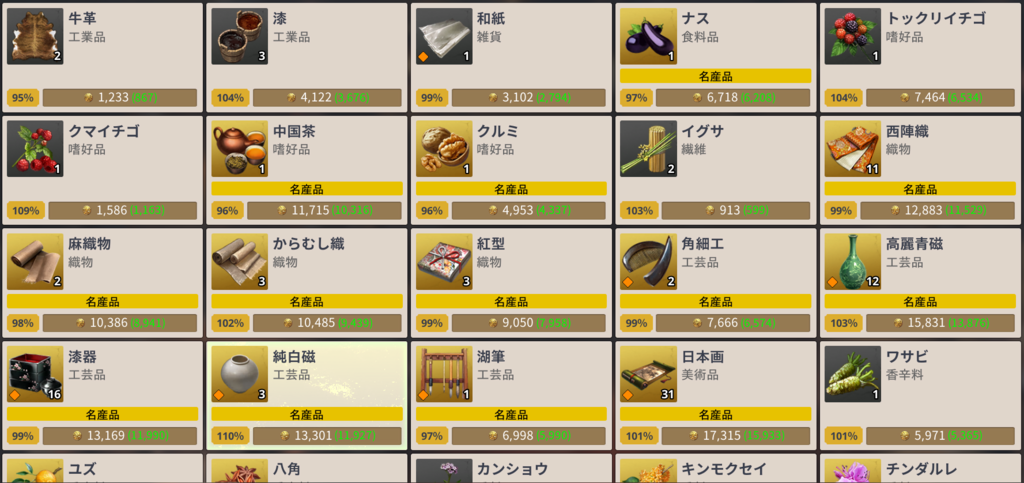Select the 中国茶 teapot icon

240,149
